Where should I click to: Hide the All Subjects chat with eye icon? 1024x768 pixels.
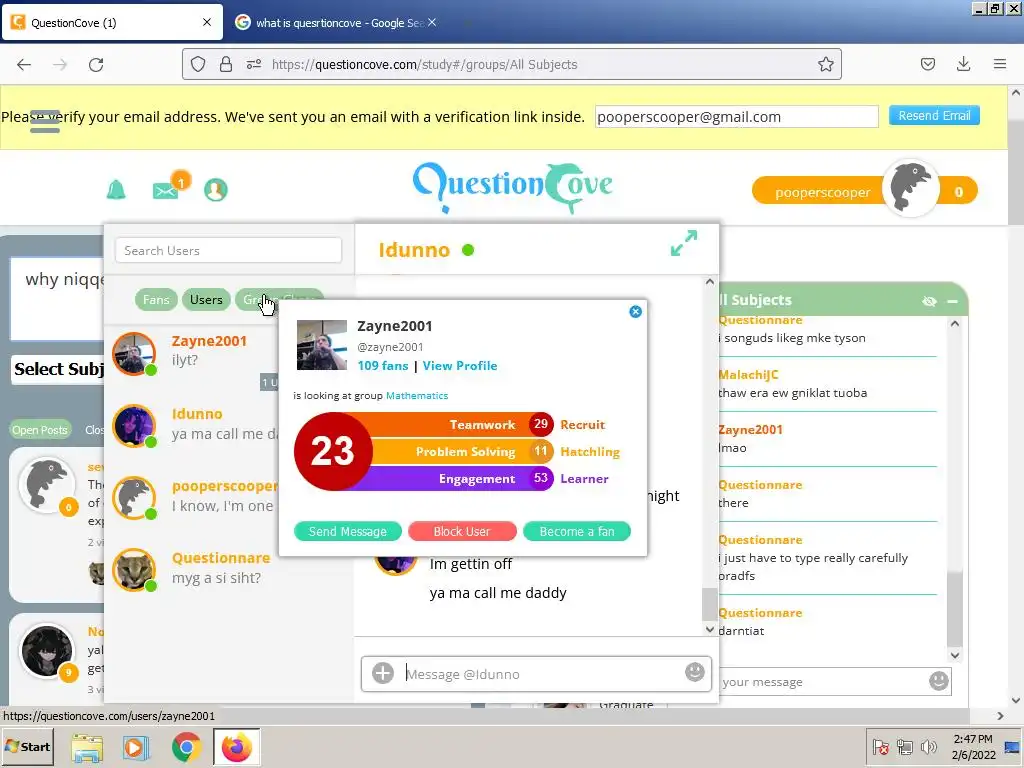point(929,301)
